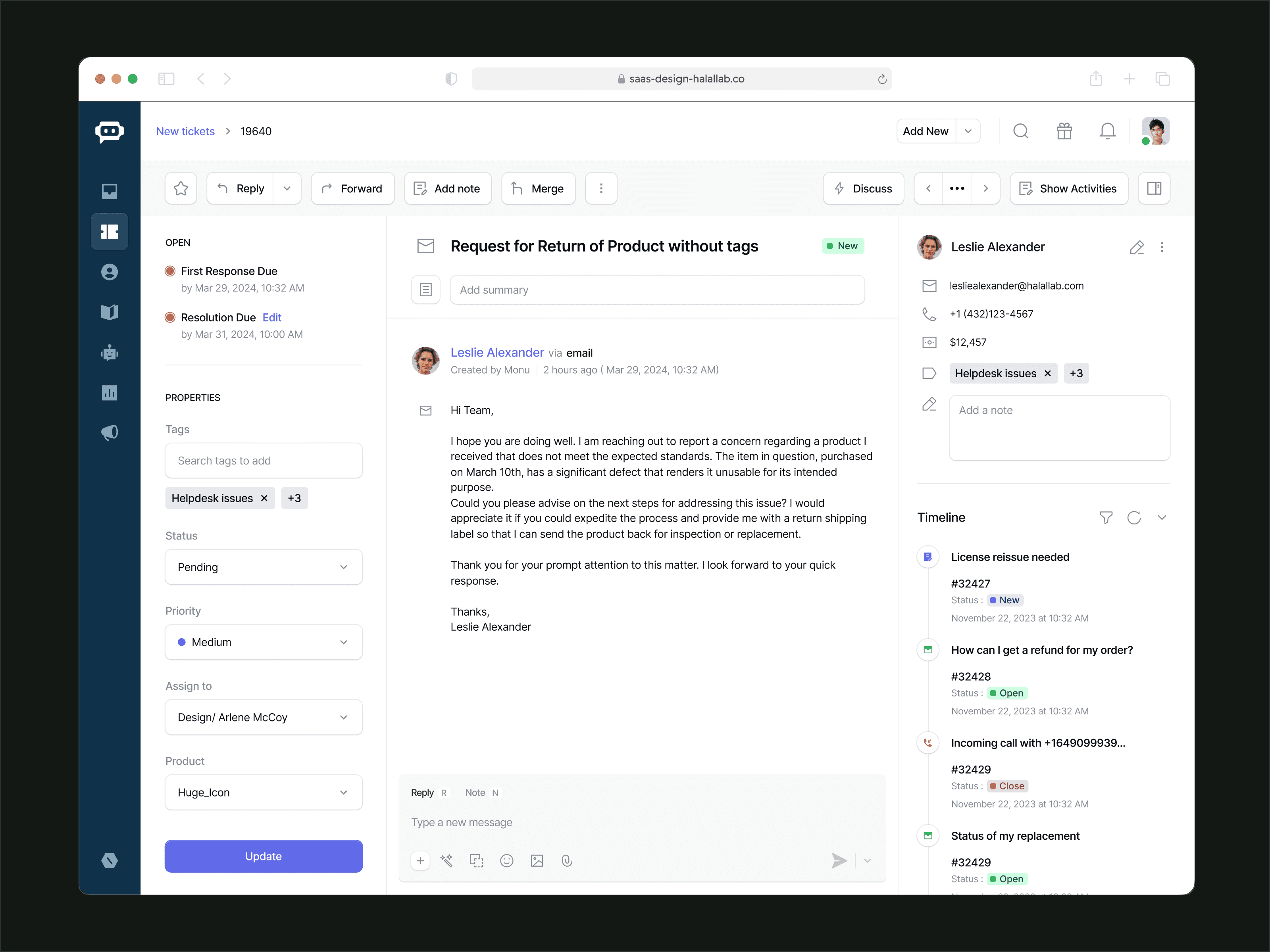
Task: Open the bot automation sidebar icon
Action: (x=110, y=352)
